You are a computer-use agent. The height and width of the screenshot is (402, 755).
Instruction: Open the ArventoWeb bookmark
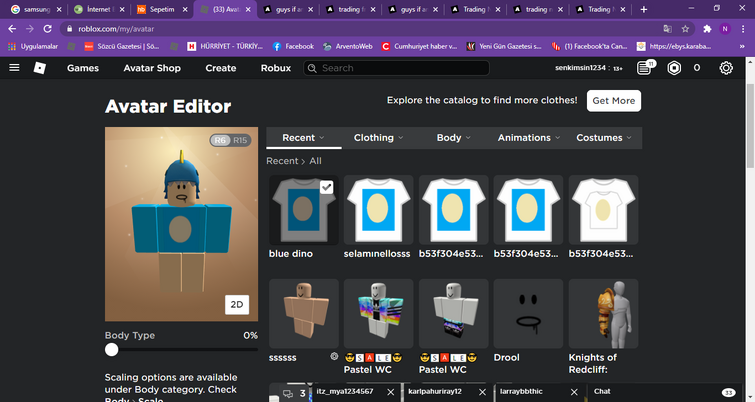[x=348, y=46]
